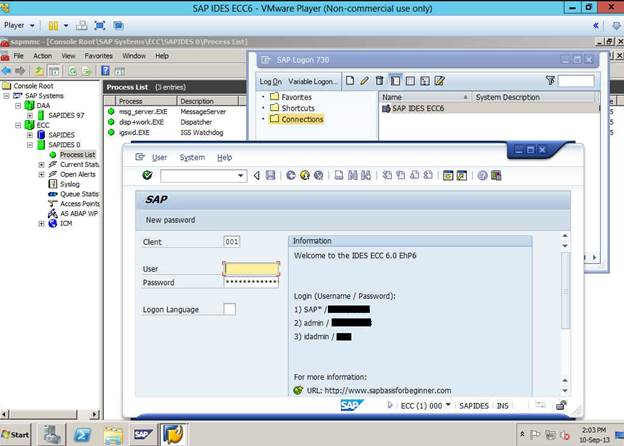Click Generate Shortcut icon in SAP toolbar
The height and width of the screenshot is (446, 624).
(462, 175)
